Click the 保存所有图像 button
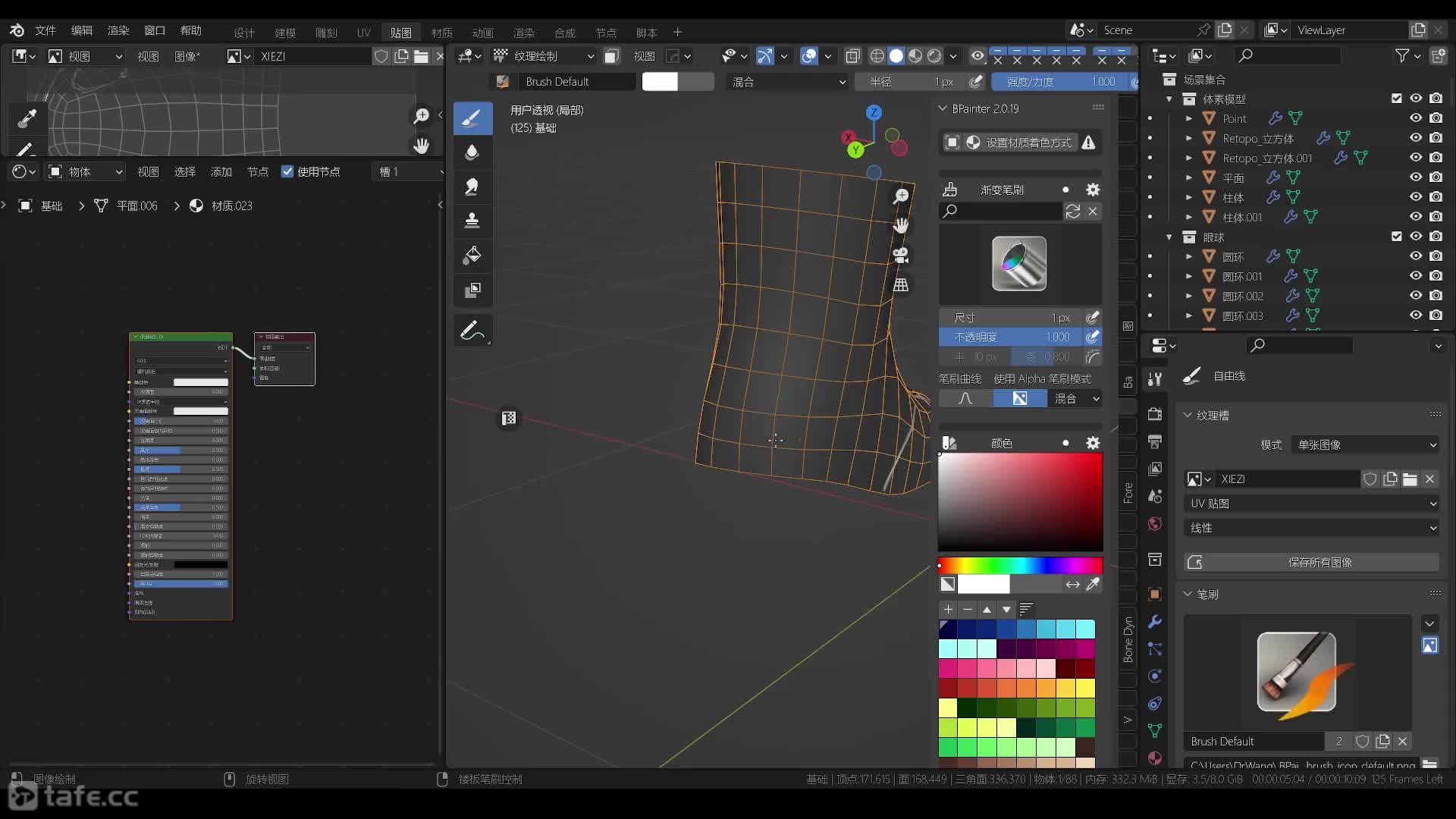 pos(1311,563)
